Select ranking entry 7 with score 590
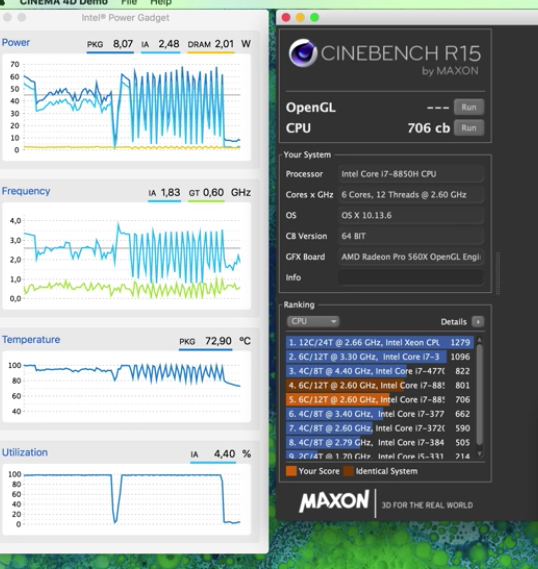538x569 pixels. [379, 428]
